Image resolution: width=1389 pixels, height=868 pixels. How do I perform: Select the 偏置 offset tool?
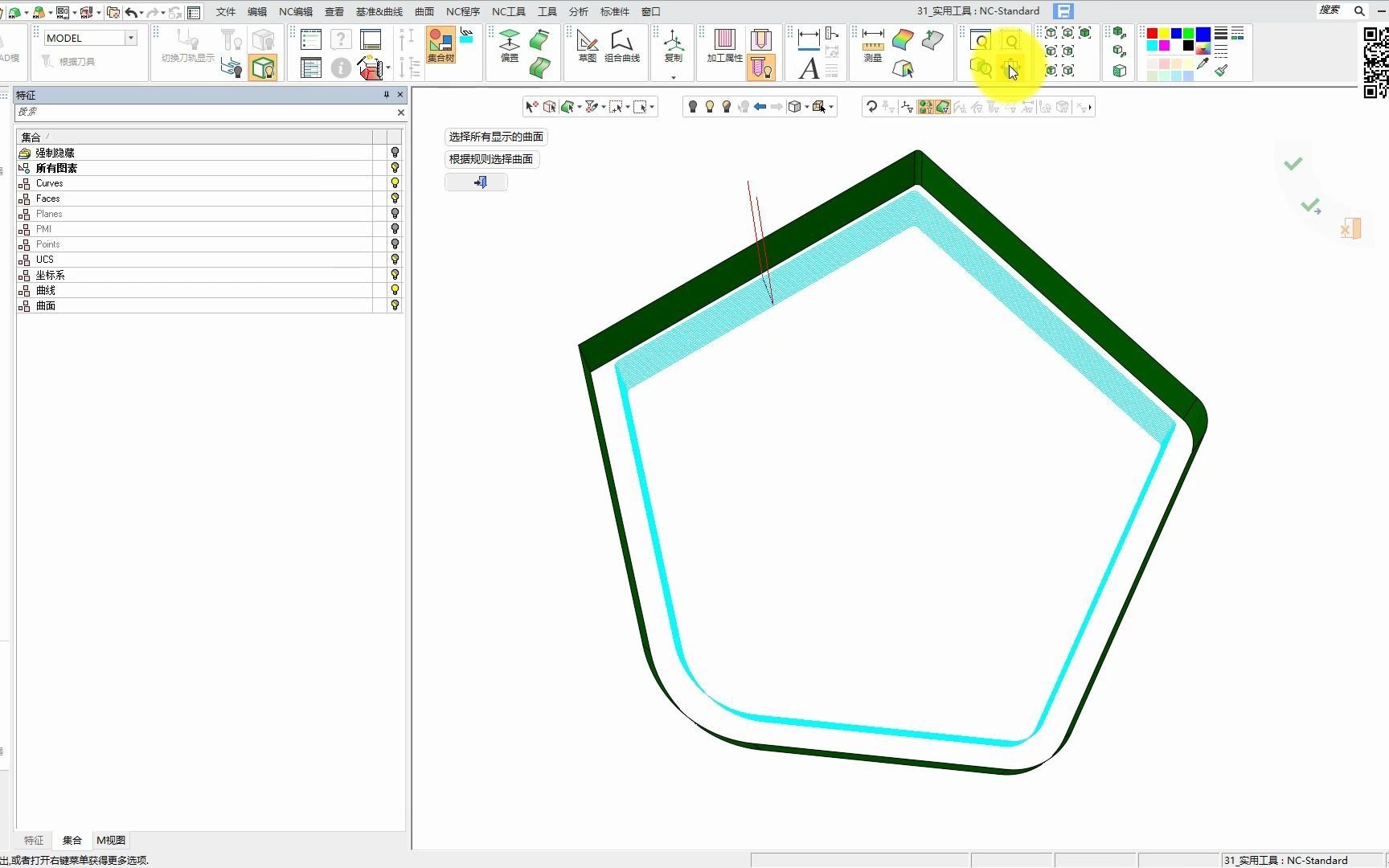tap(510, 45)
